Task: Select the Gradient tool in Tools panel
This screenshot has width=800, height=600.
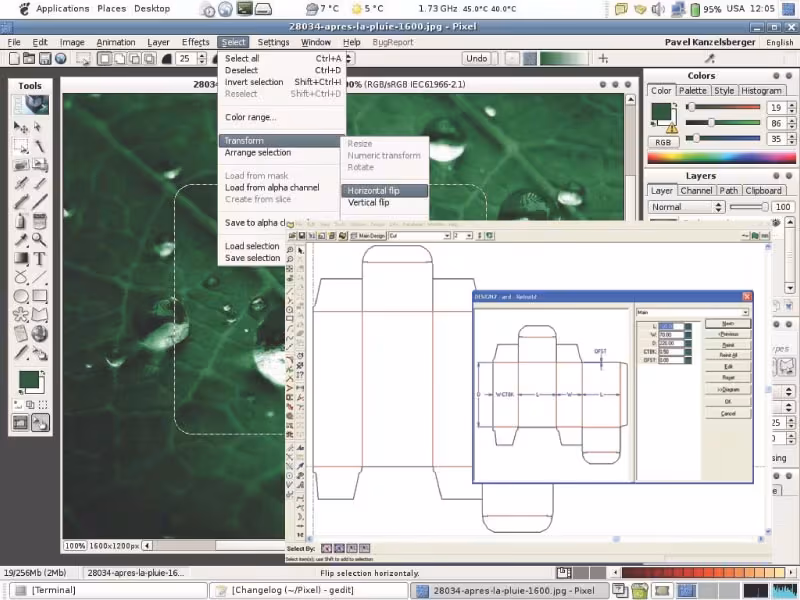Action: click(21, 258)
